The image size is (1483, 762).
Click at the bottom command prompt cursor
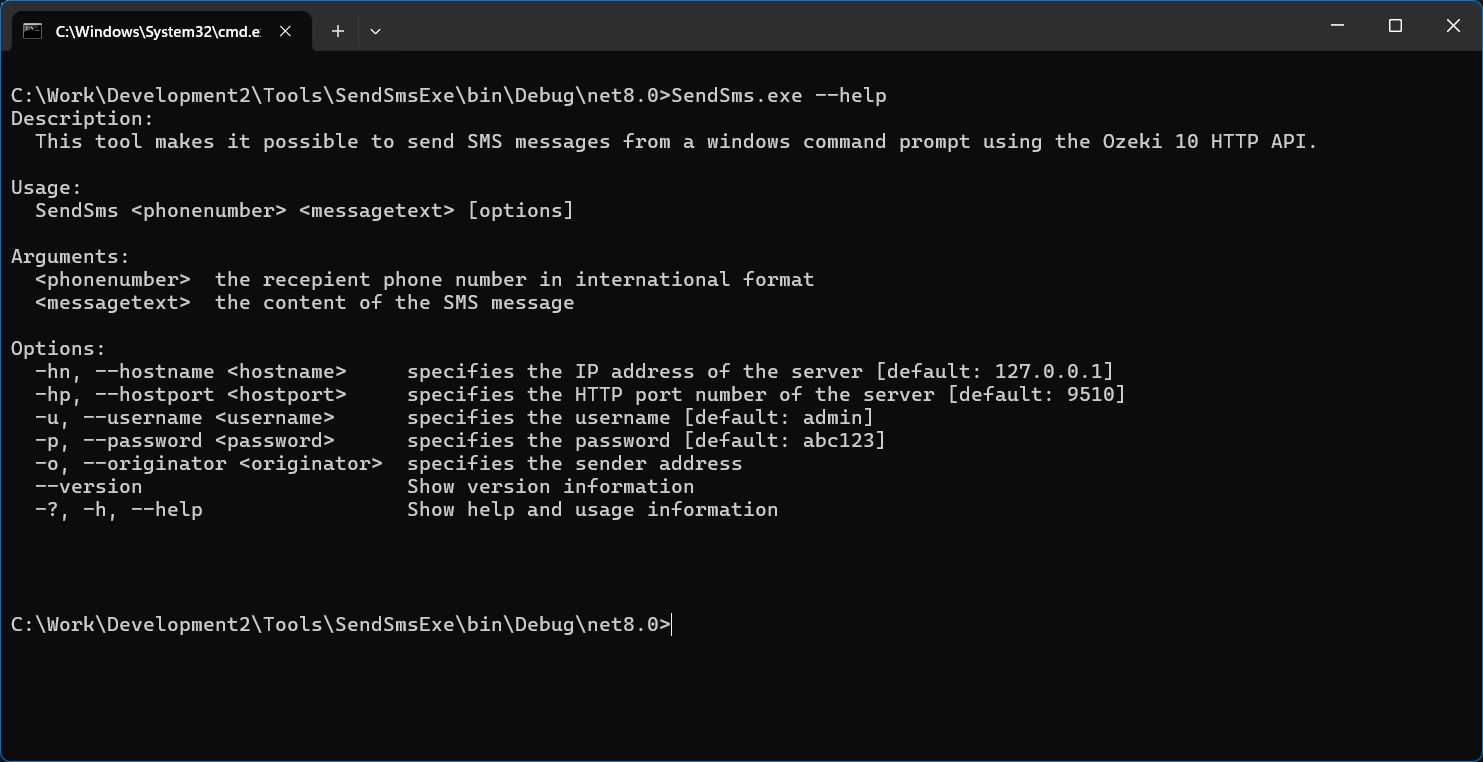tap(673, 625)
